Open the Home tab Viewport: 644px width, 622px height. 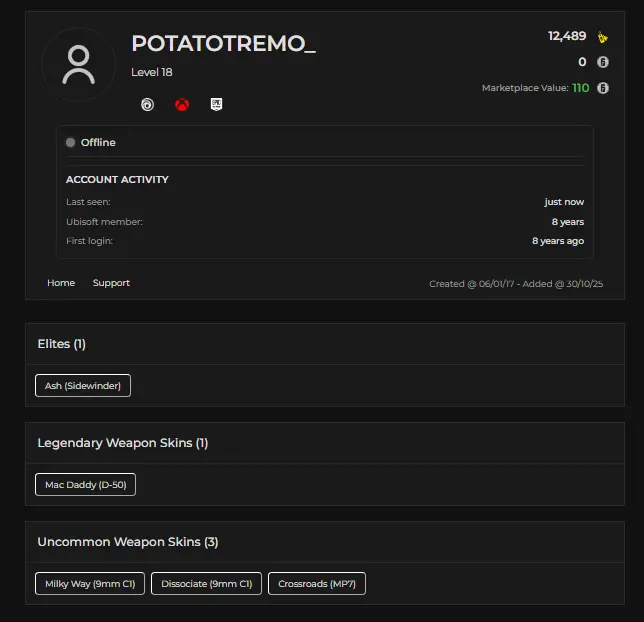click(x=61, y=283)
